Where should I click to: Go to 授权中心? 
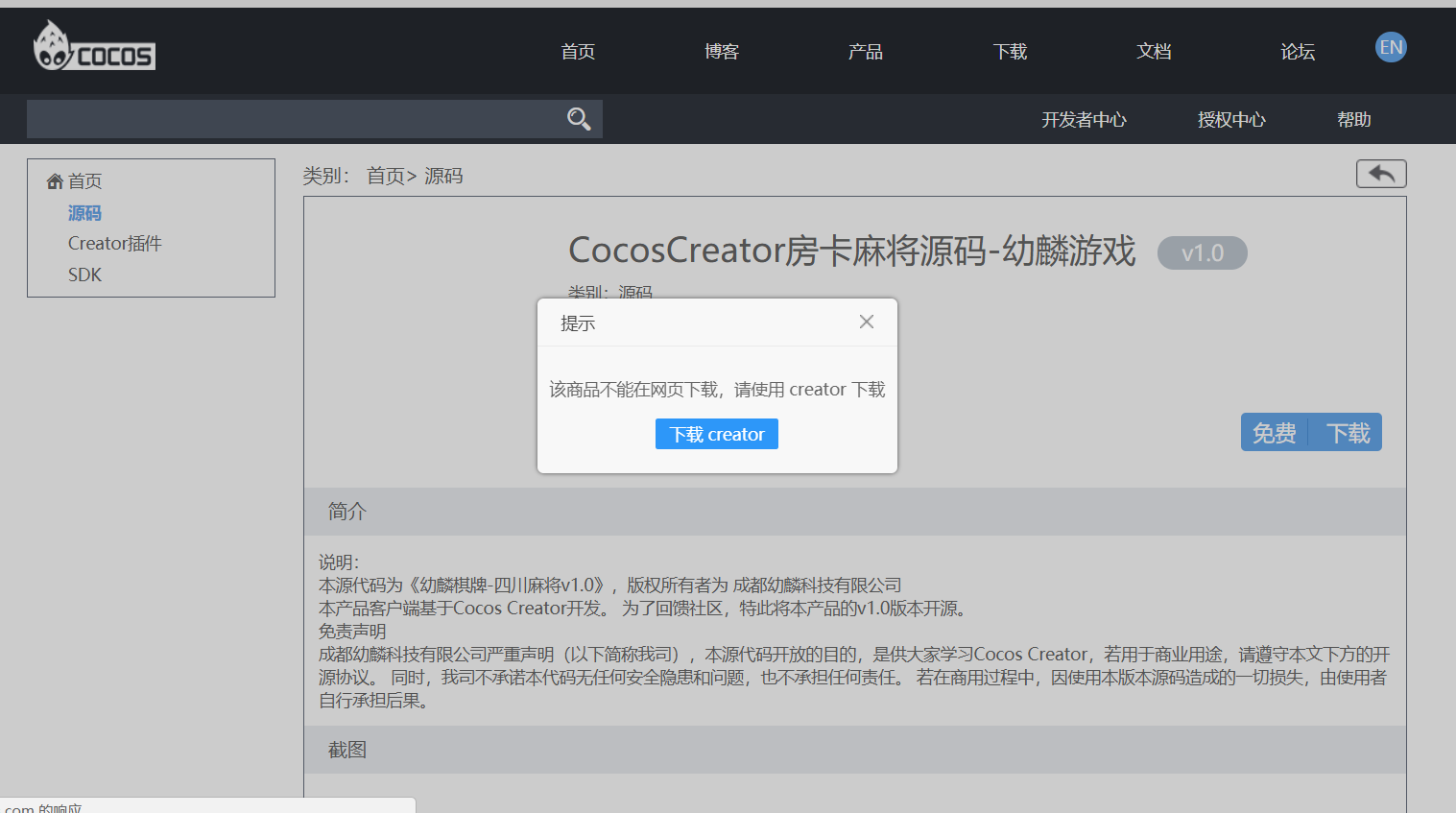click(x=1231, y=120)
